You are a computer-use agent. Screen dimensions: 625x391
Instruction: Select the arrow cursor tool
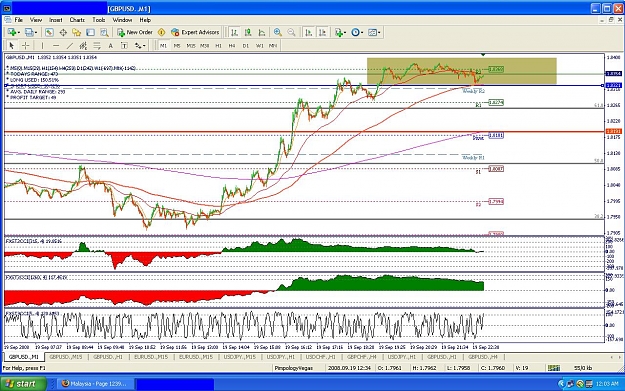12,45
